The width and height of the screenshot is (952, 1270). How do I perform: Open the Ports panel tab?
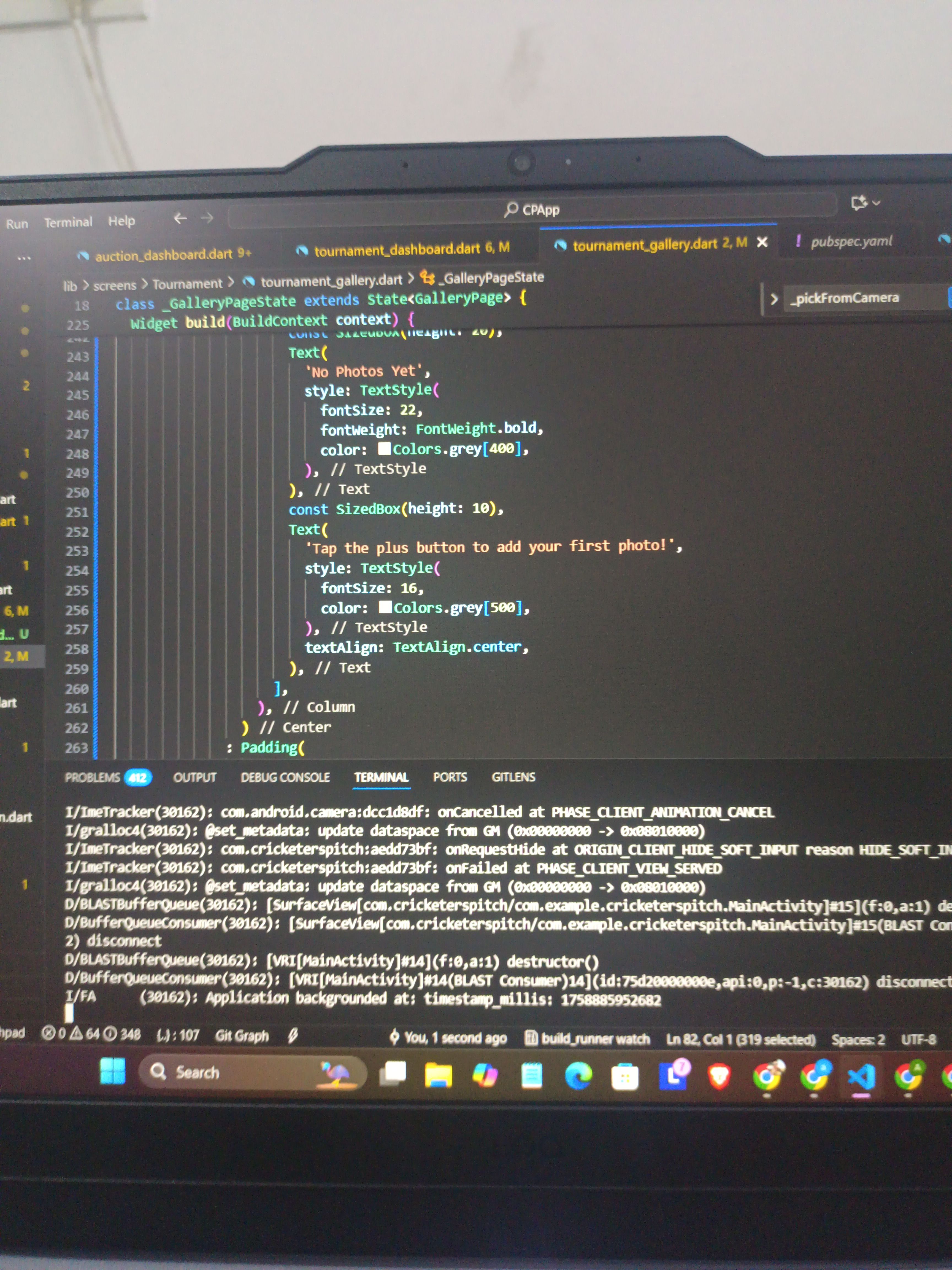coord(450,777)
